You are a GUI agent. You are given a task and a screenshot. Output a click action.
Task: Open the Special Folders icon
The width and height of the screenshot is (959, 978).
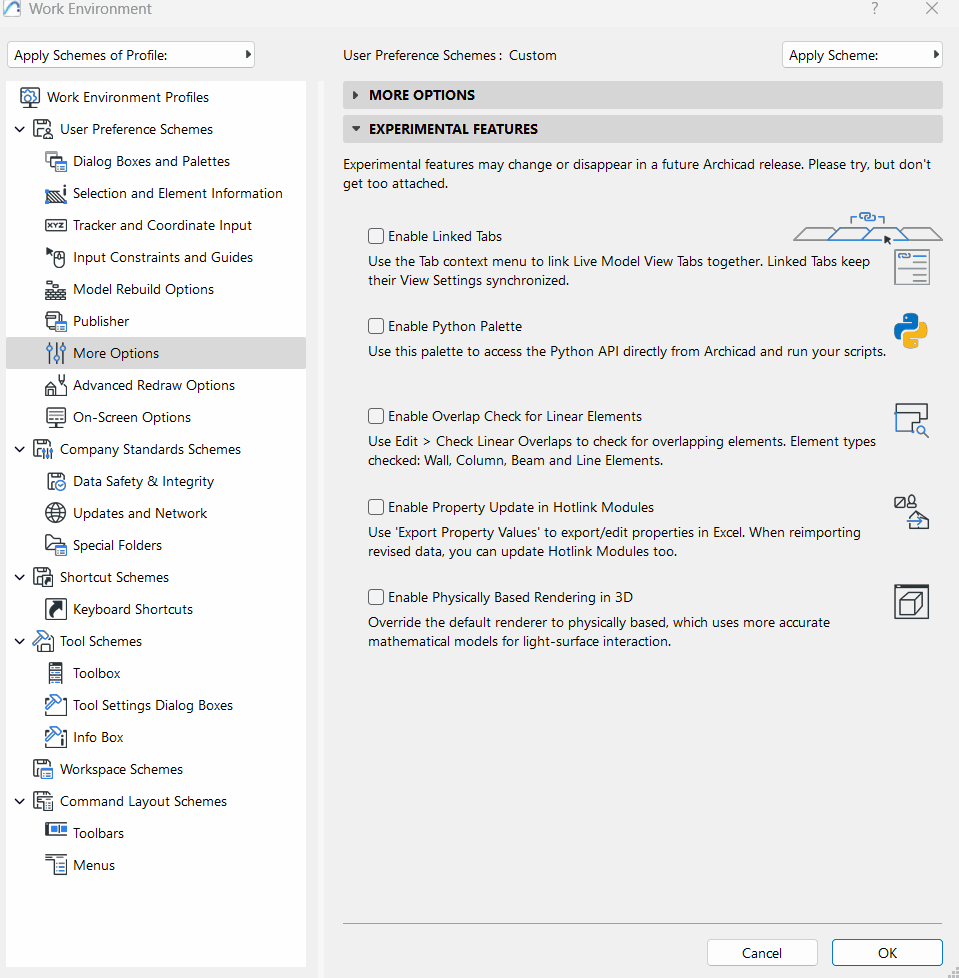[x=55, y=545]
